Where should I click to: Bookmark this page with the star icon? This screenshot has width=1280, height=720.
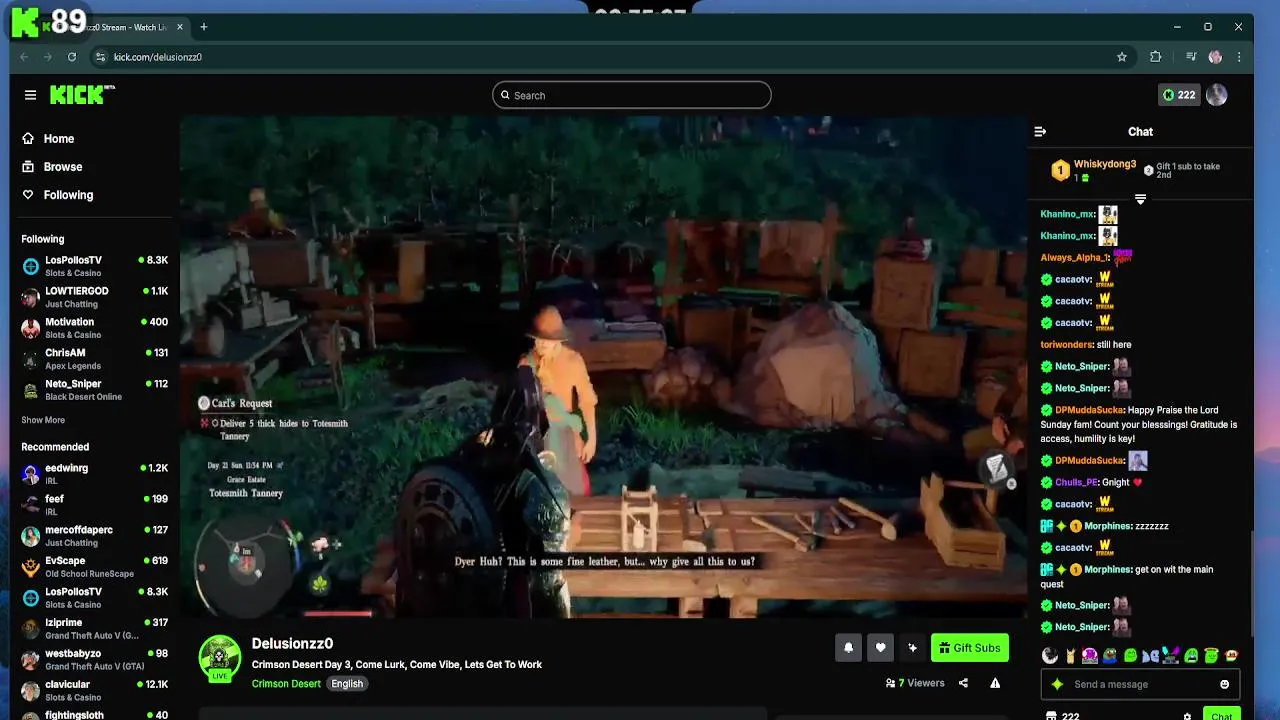1122,57
